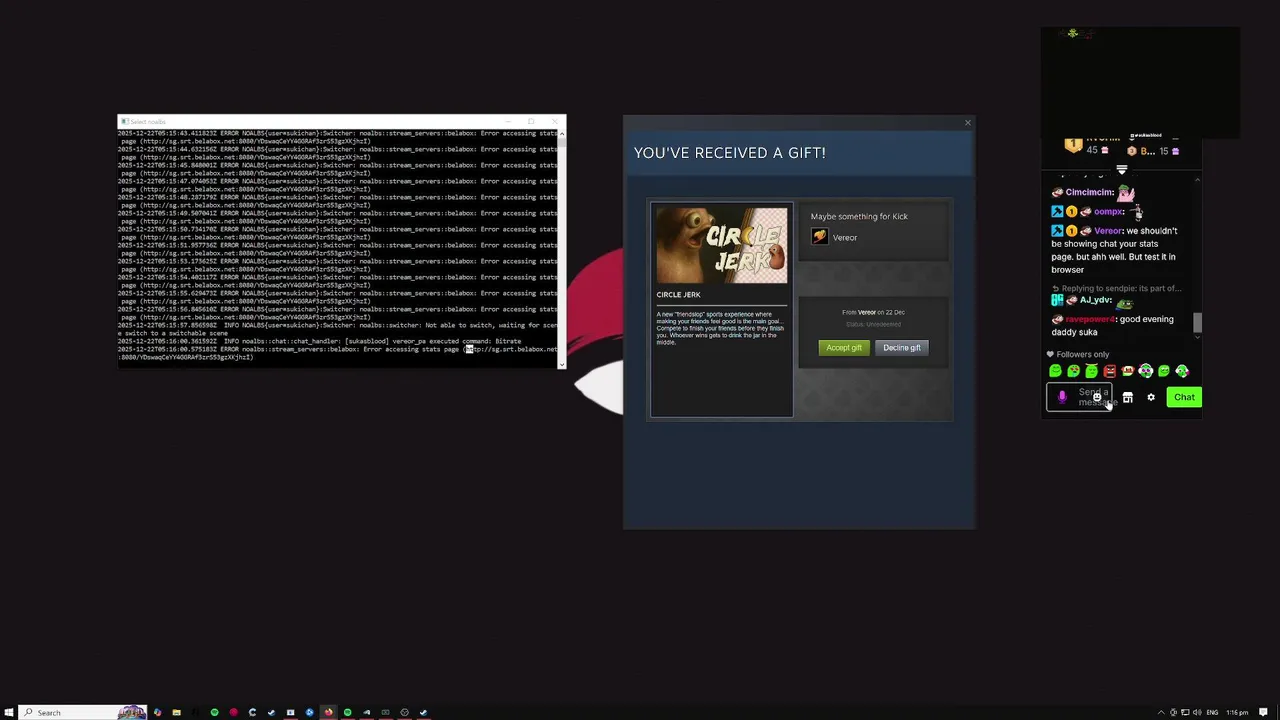The image size is (1280, 720).
Task: Open the emote picker smiley icon
Action: pyautogui.click(x=1097, y=397)
